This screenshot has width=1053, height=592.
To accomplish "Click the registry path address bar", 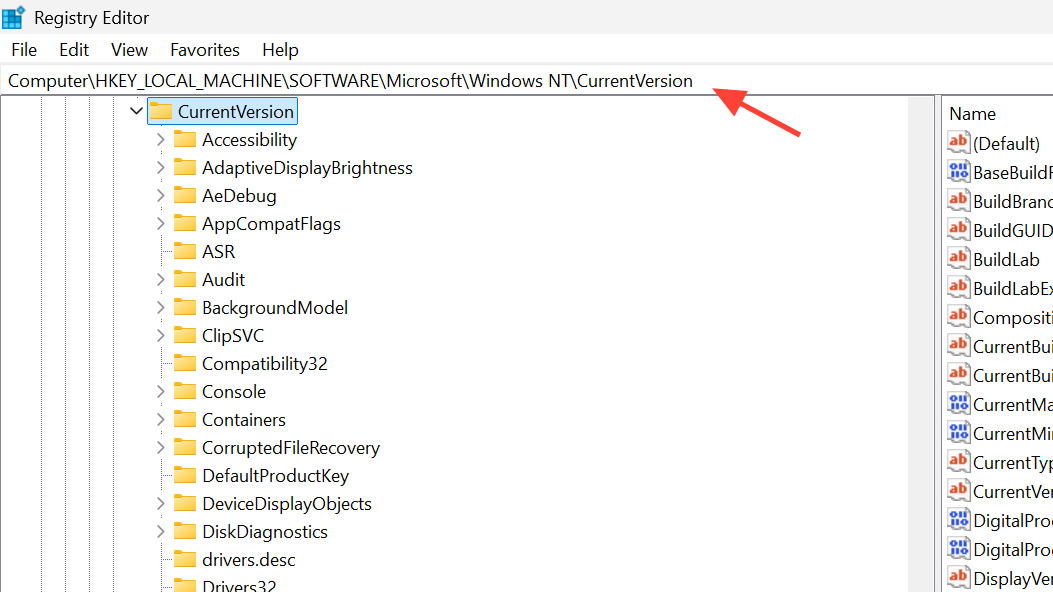I will pyautogui.click(x=350, y=81).
